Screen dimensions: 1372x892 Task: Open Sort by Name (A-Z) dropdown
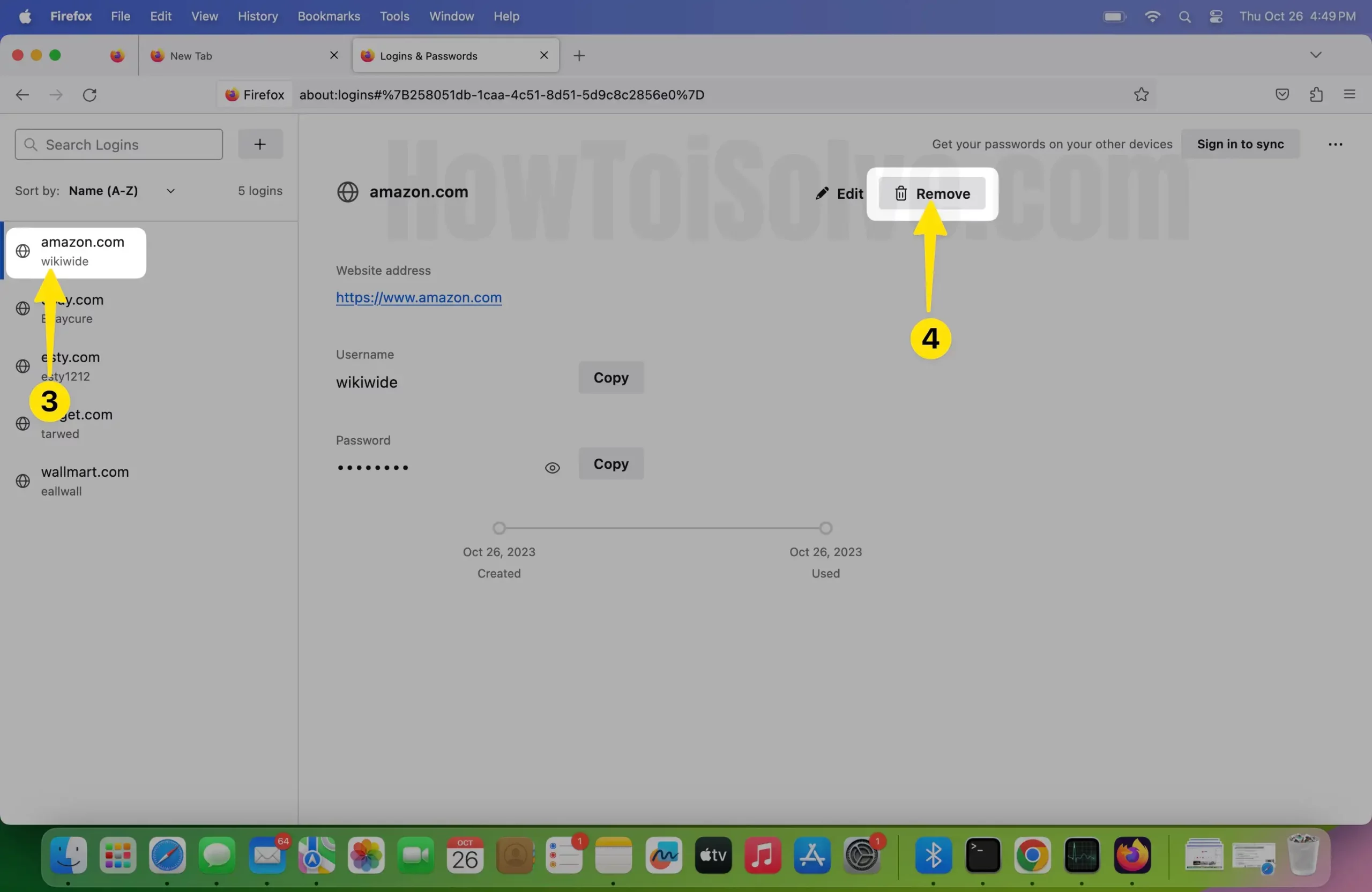(122, 191)
